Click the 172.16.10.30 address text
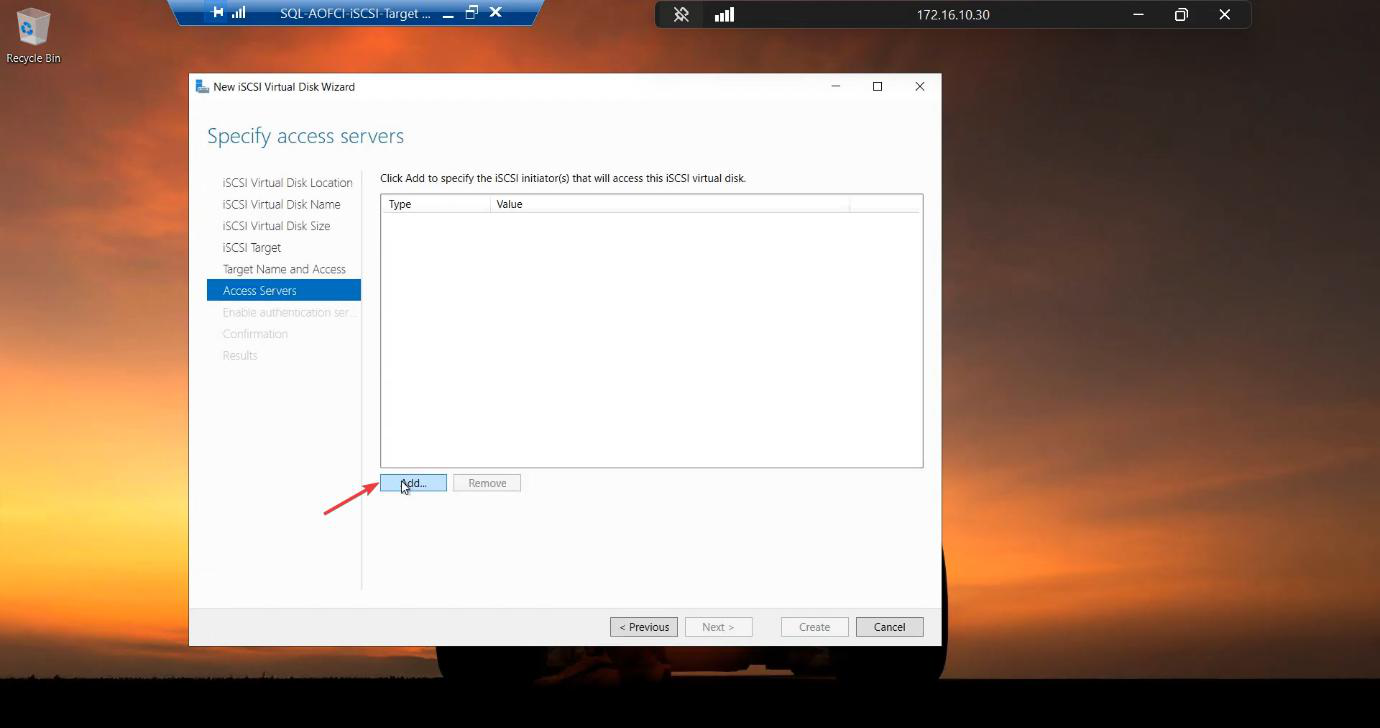The width and height of the screenshot is (1380, 728). [x=952, y=15]
